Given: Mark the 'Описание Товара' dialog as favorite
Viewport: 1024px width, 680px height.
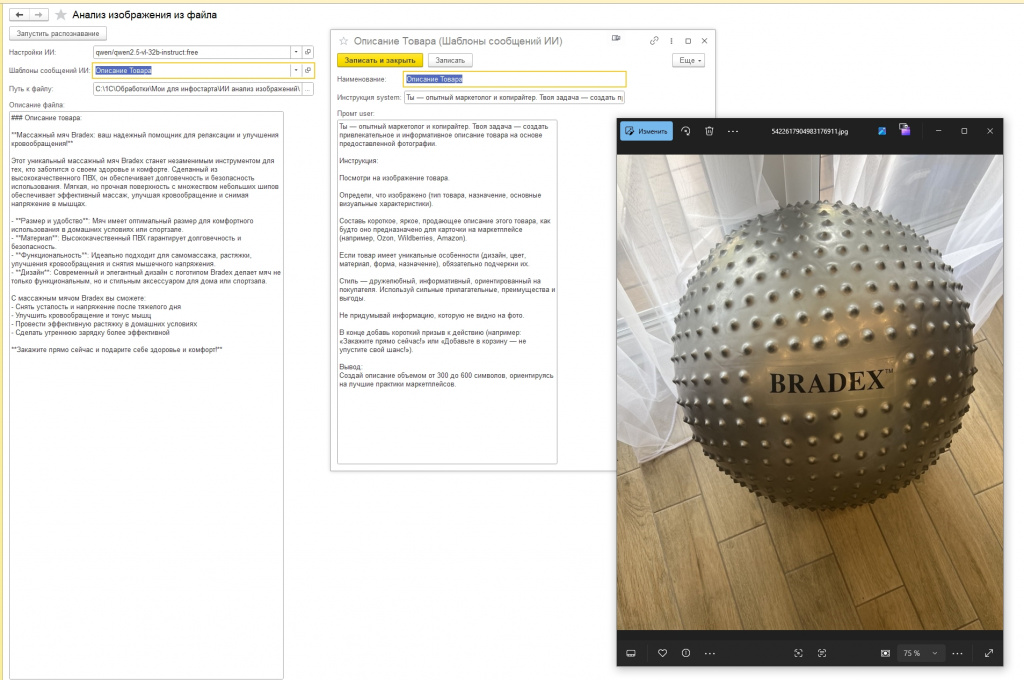Looking at the screenshot, I should [344, 41].
